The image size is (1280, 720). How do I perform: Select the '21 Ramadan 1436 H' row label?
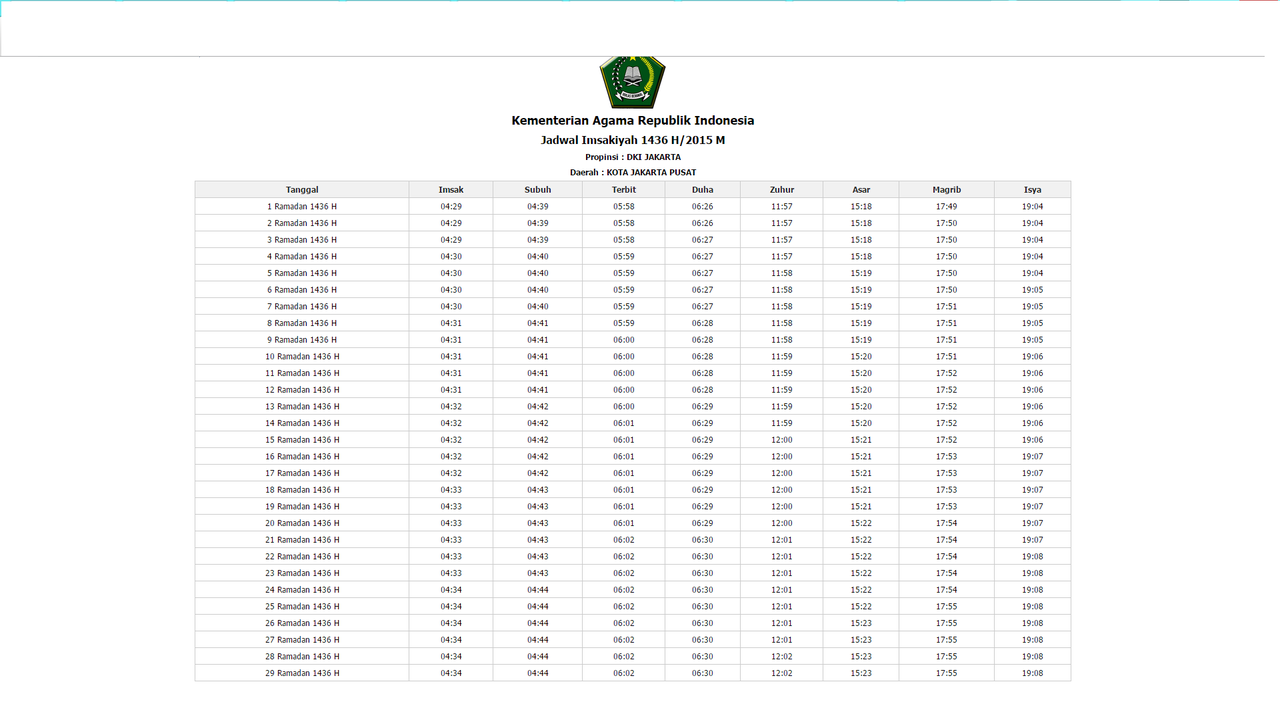coord(302,540)
